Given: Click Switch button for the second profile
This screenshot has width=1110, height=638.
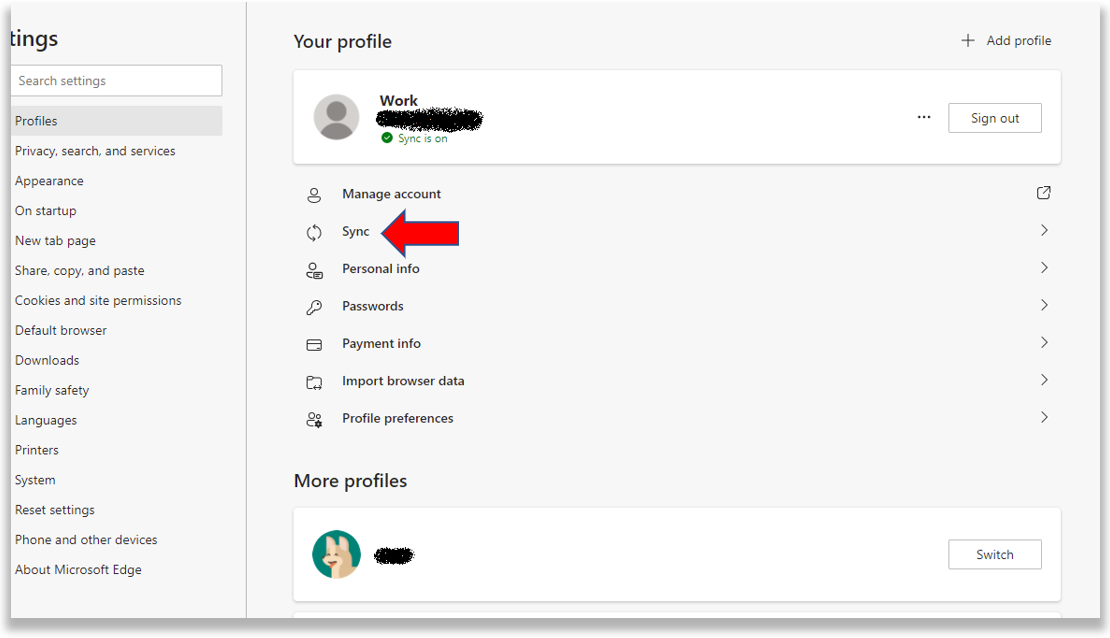Looking at the screenshot, I should point(994,555).
